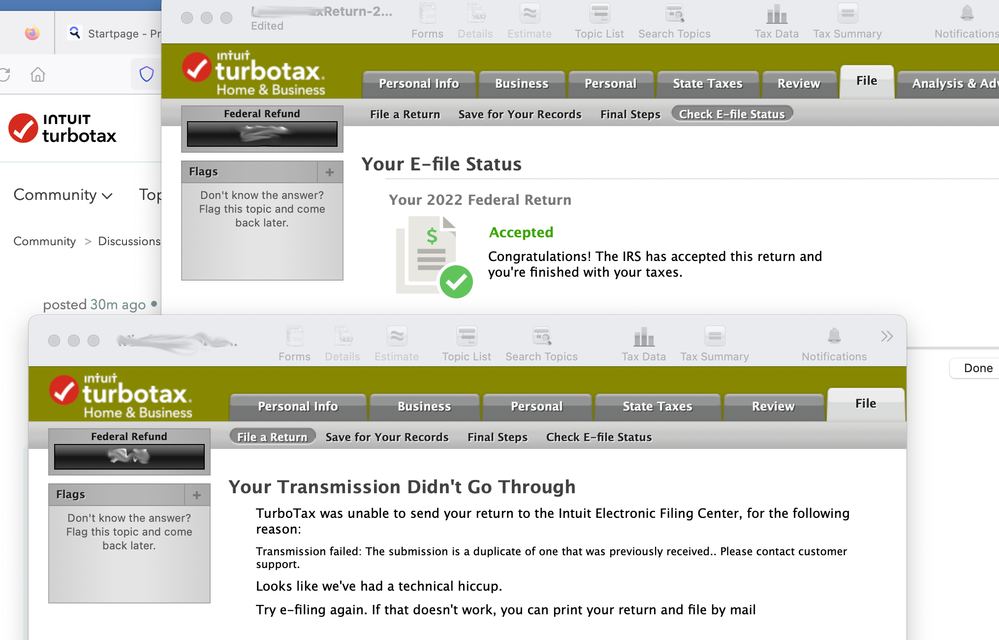Add a flag with the plus button, front window

pyautogui.click(x=197, y=495)
